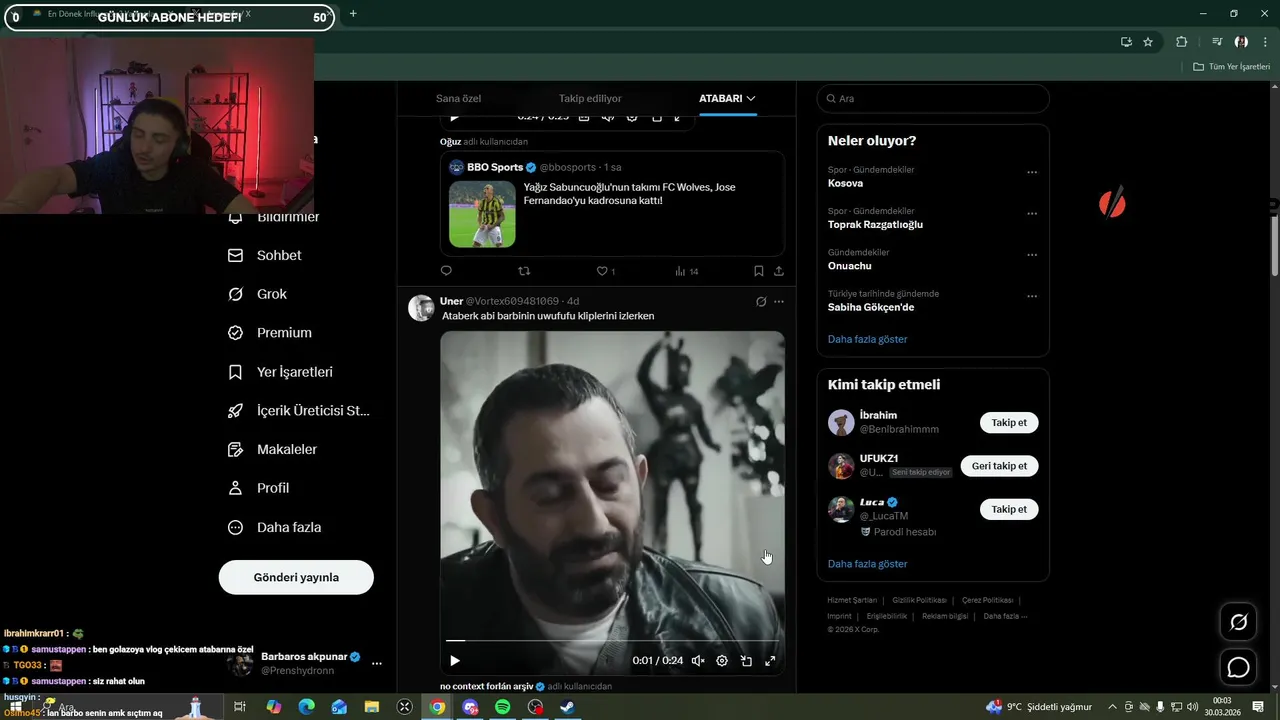Open options for Kosova trend
Screen dimensions: 1280x720
pos(1032,172)
